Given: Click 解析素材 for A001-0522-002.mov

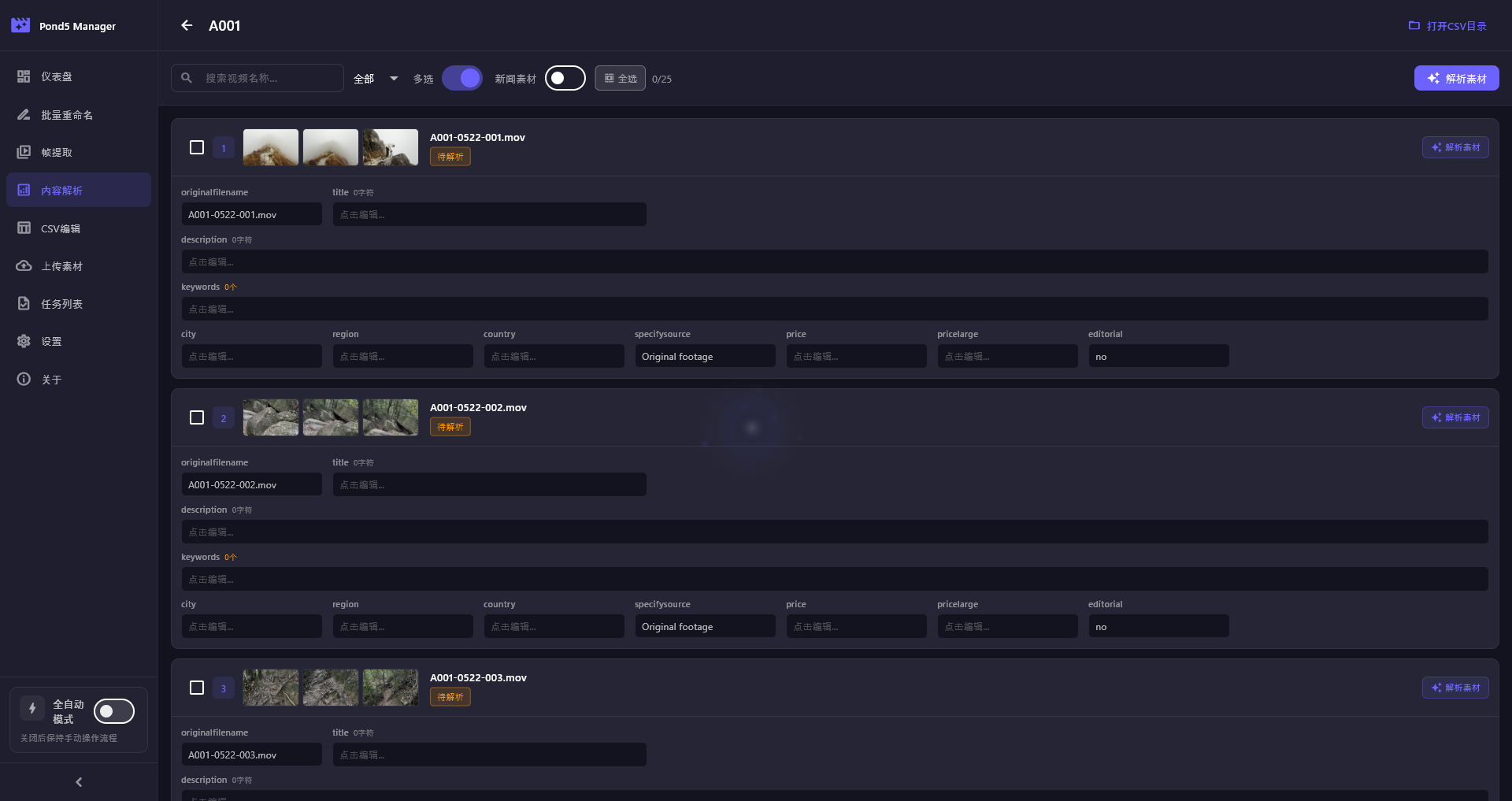Looking at the screenshot, I should pyautogui.click(x=1455, y=417).
